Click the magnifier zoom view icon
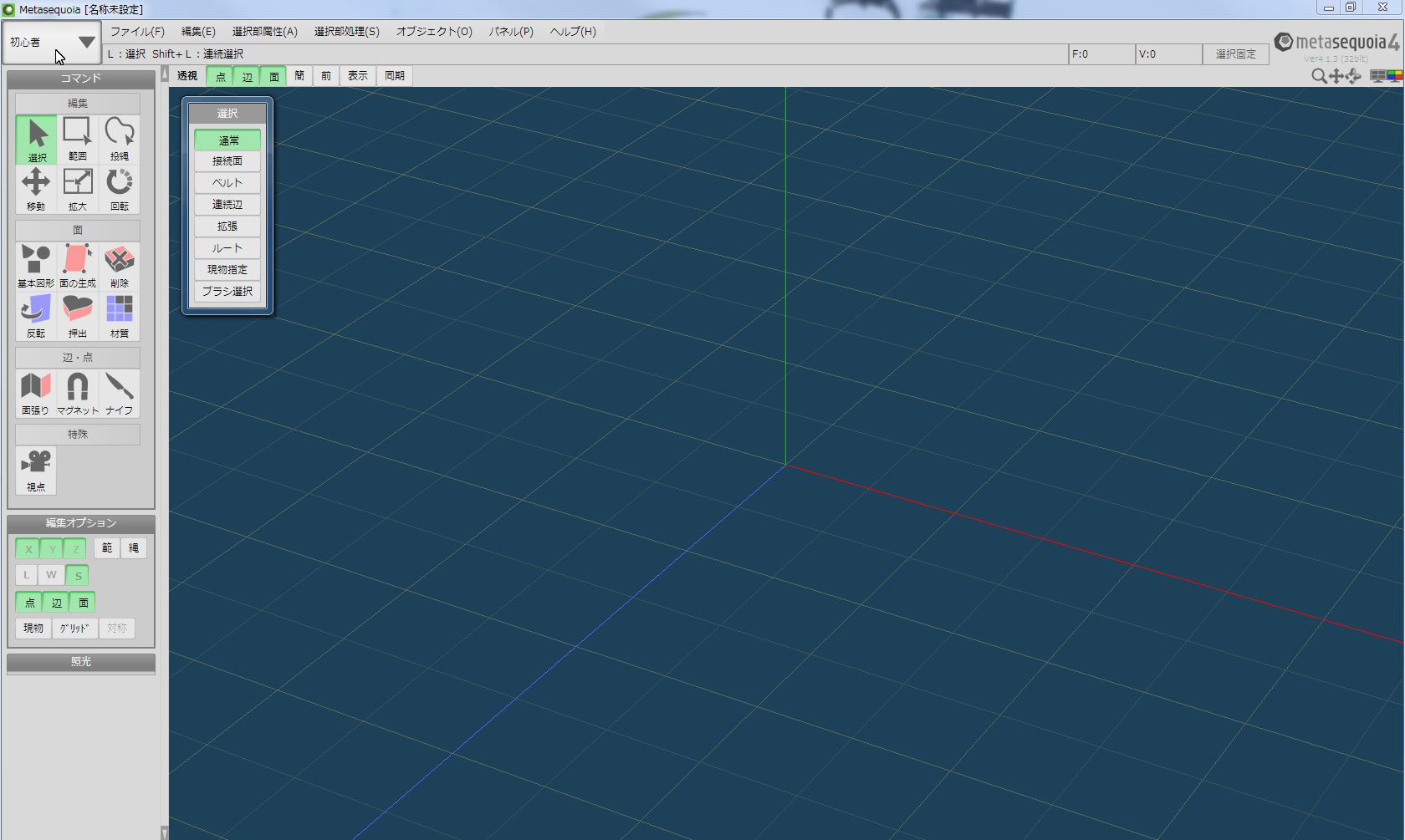The image size is (1405, 840). click(x=1319, y=76)
